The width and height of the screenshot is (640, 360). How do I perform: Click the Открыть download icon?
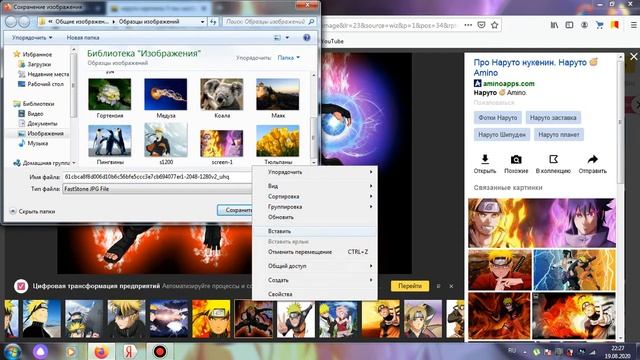tap(485, 159)
